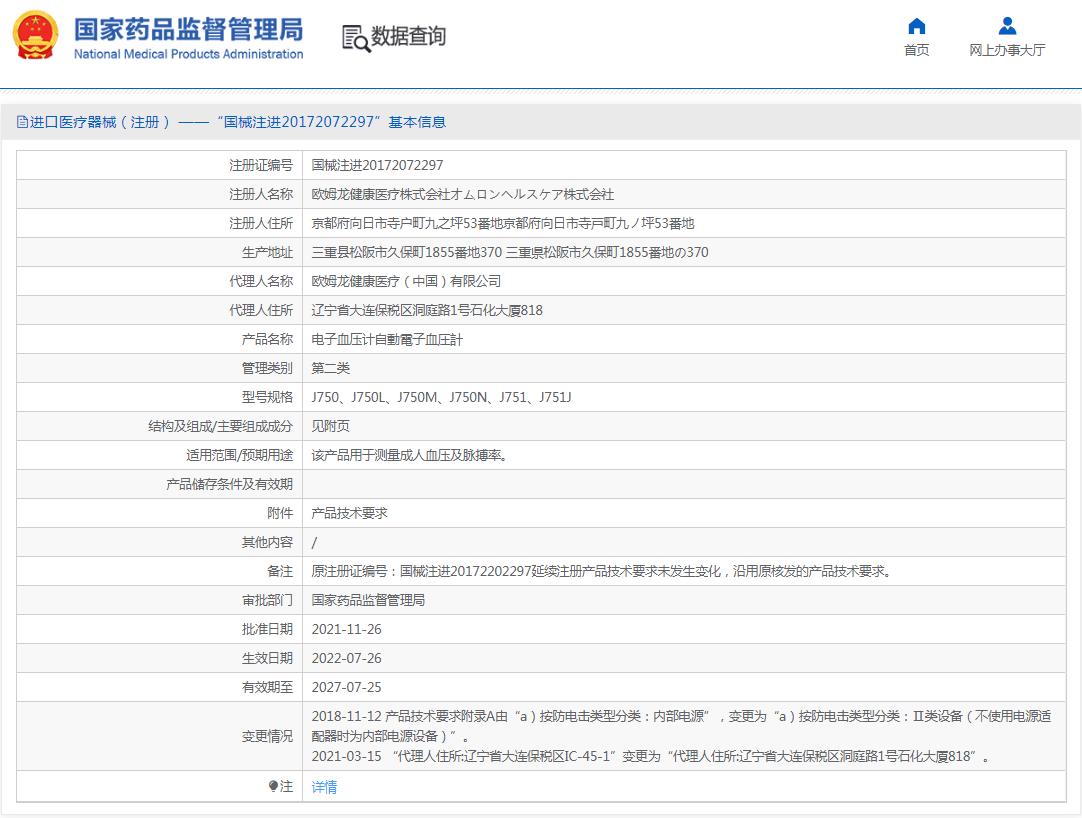Open 网上办事大厅 user icon
Image resolution: width=1082 pixels, height=818 pixels.
point(1007,26)
